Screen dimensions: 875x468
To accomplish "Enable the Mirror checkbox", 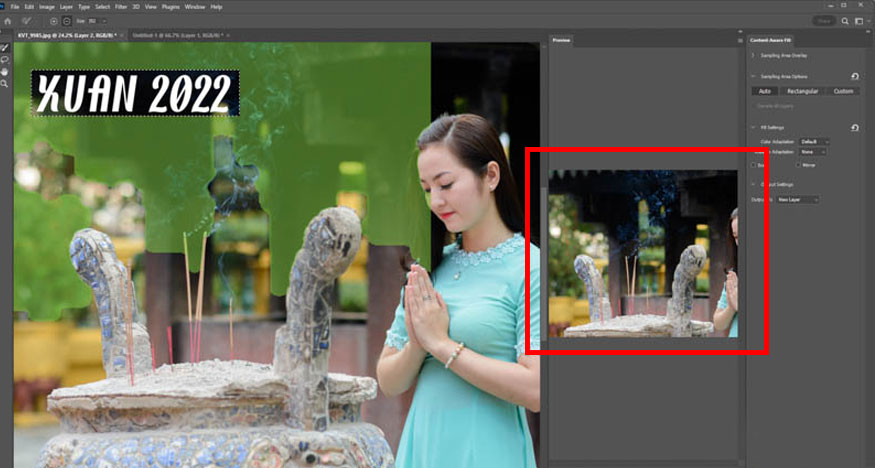I will pos(799,165).
